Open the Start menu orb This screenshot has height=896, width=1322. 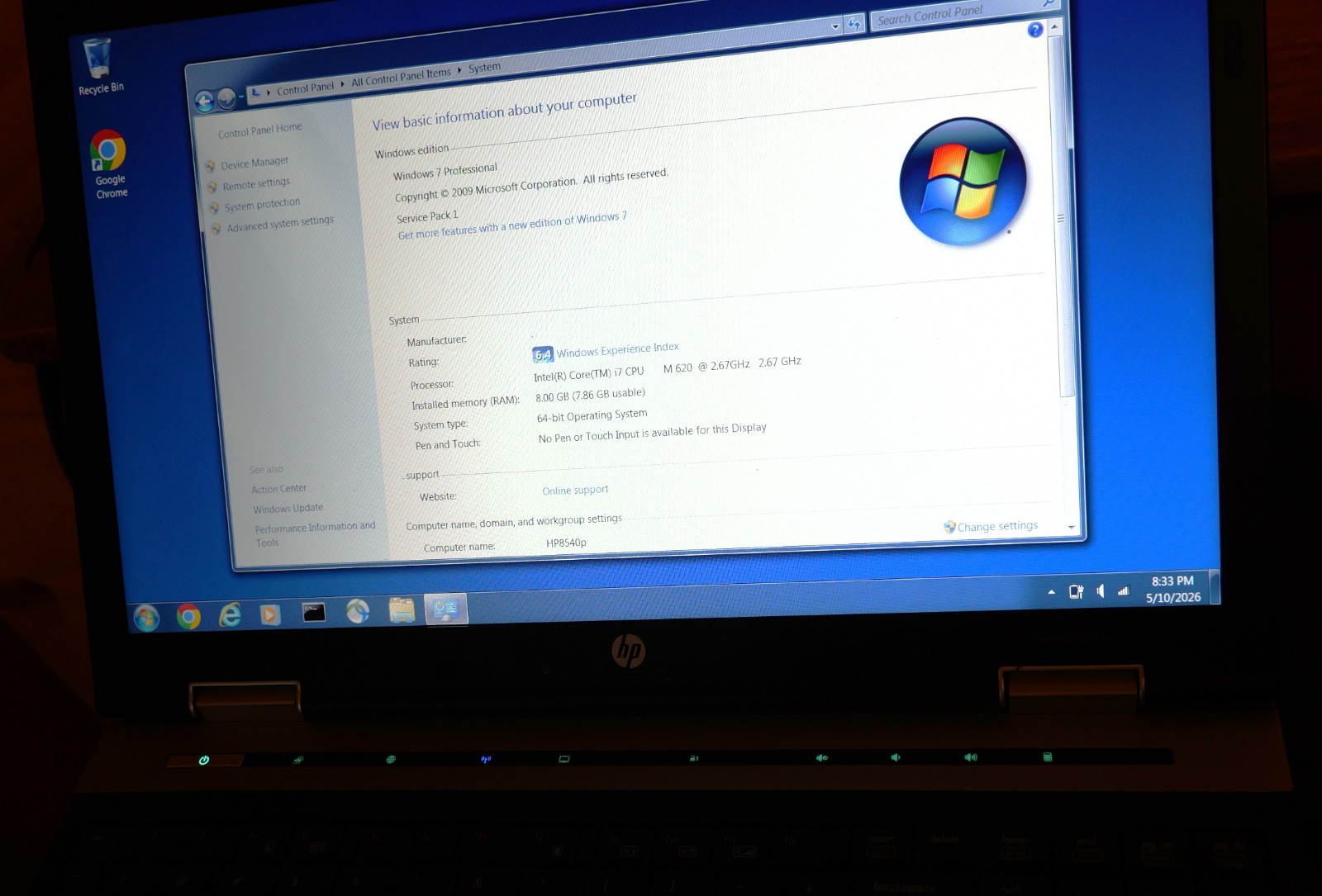[x=146, y=617]
